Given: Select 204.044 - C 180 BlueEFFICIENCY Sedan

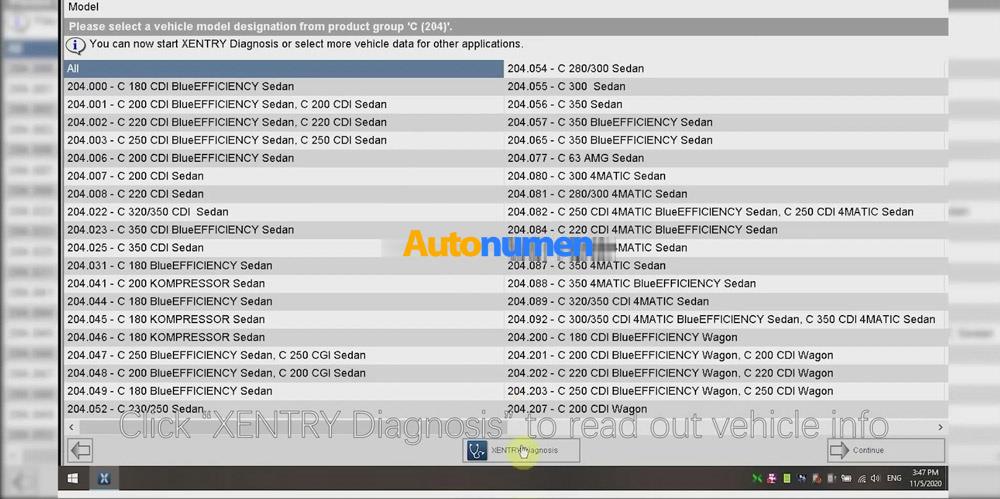Looking at the screenshot, I should 284,301.
